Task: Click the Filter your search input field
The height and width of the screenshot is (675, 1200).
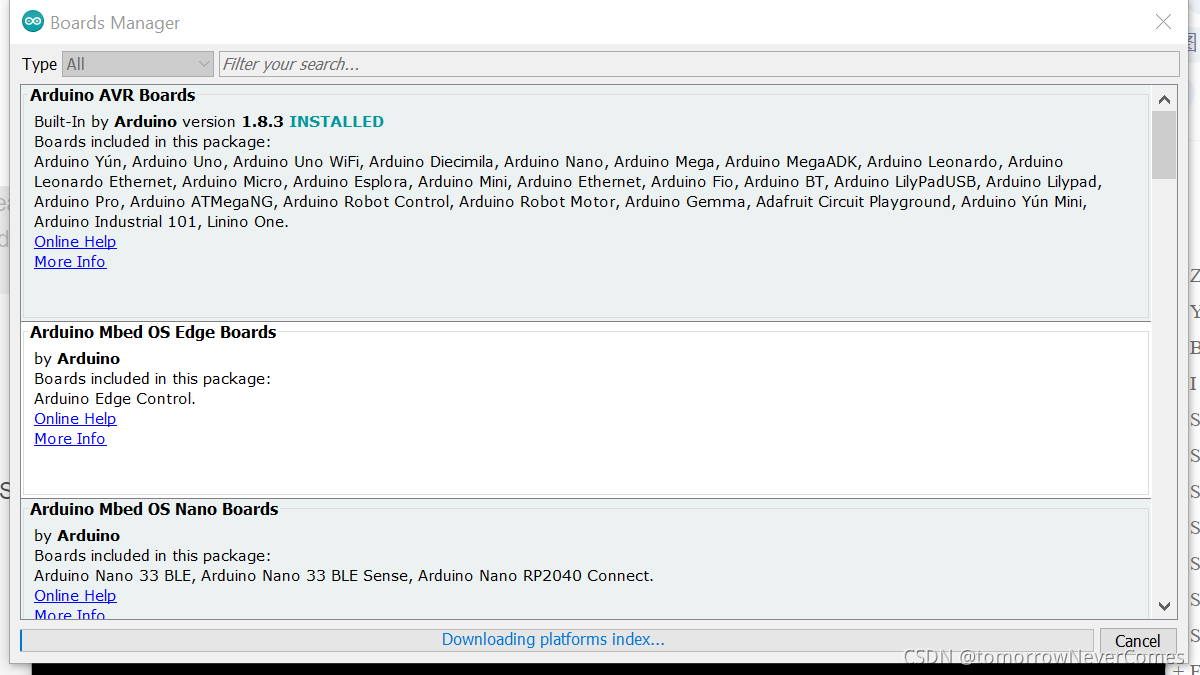Action: pyautogui.click(x=699, y=64)
